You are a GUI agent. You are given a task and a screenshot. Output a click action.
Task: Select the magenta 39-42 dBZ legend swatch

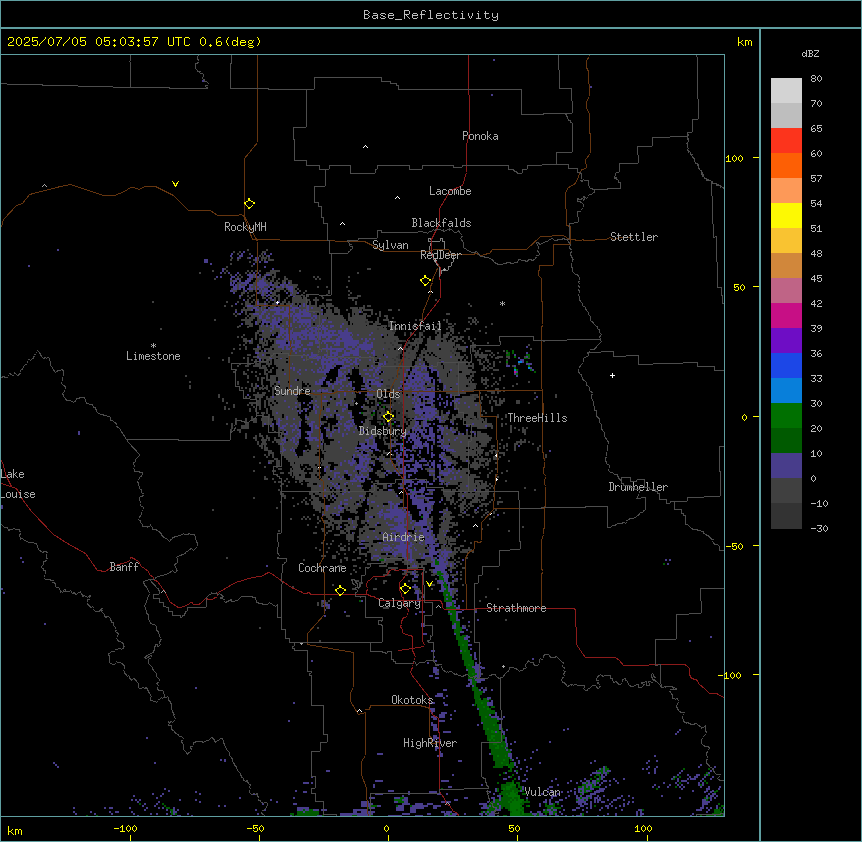point(786,315)
